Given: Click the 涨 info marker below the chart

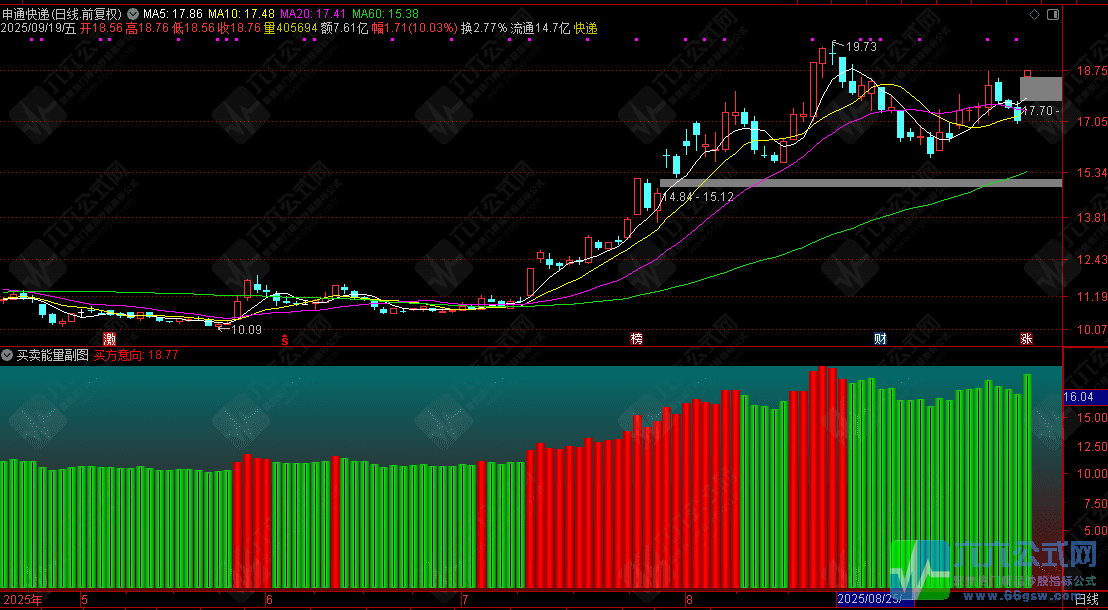Looking at the screenshot, I should click(1026, 339).
